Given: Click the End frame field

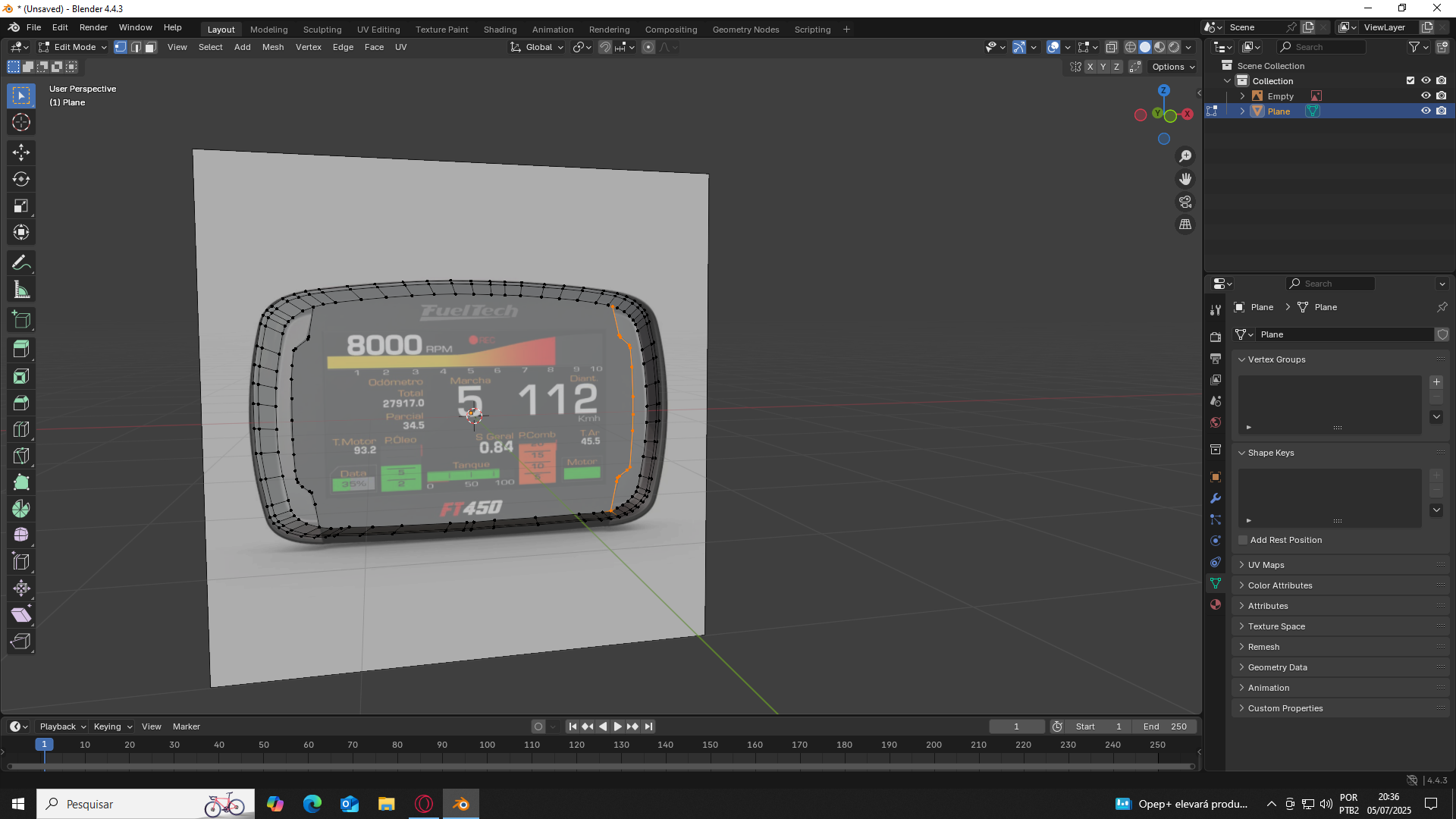Looking at the screenshot, I should click(x=1165, y=726).
